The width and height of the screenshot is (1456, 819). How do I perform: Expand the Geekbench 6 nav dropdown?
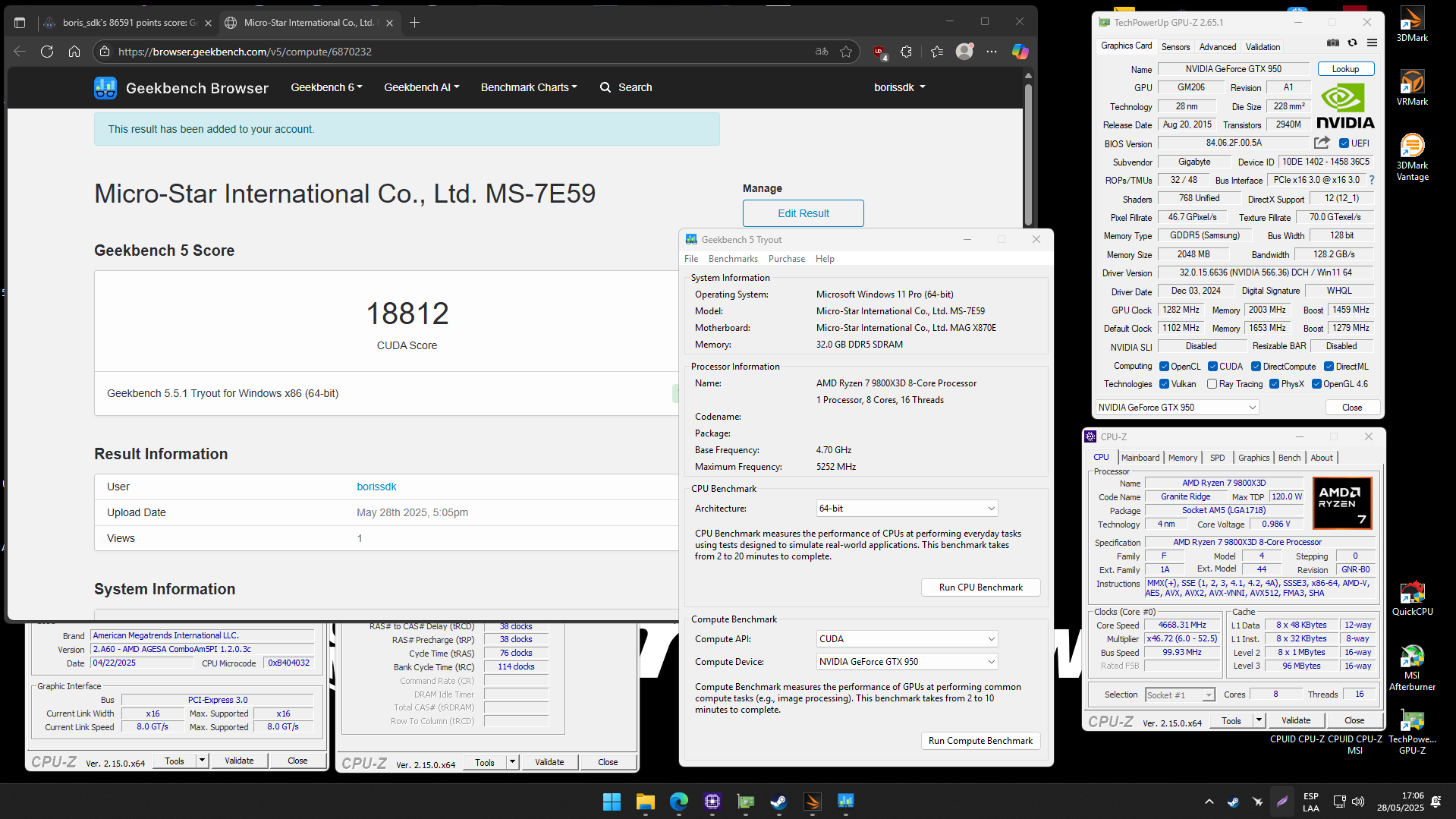click(x=326, y=87)
